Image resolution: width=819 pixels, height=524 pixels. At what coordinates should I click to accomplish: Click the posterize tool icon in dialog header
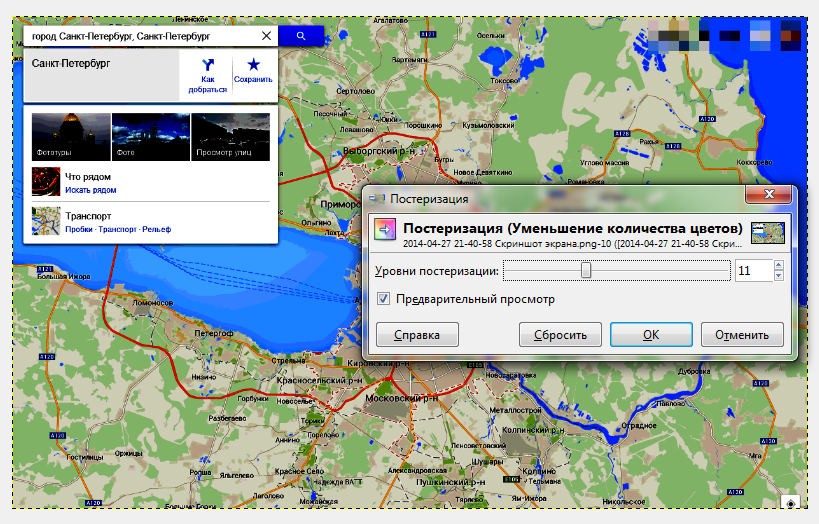[385, 230]
